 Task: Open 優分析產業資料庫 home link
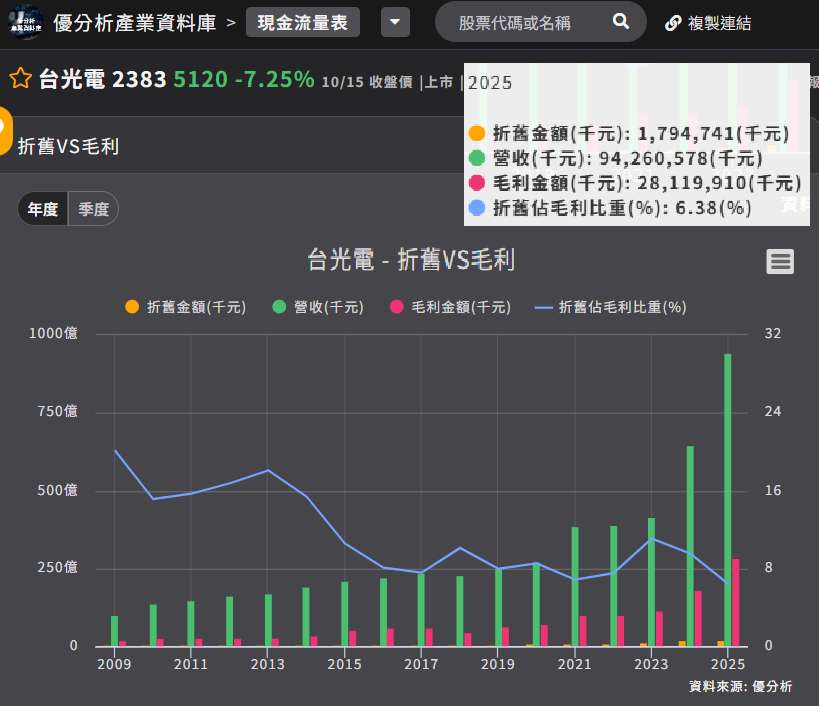click(135, 23)
